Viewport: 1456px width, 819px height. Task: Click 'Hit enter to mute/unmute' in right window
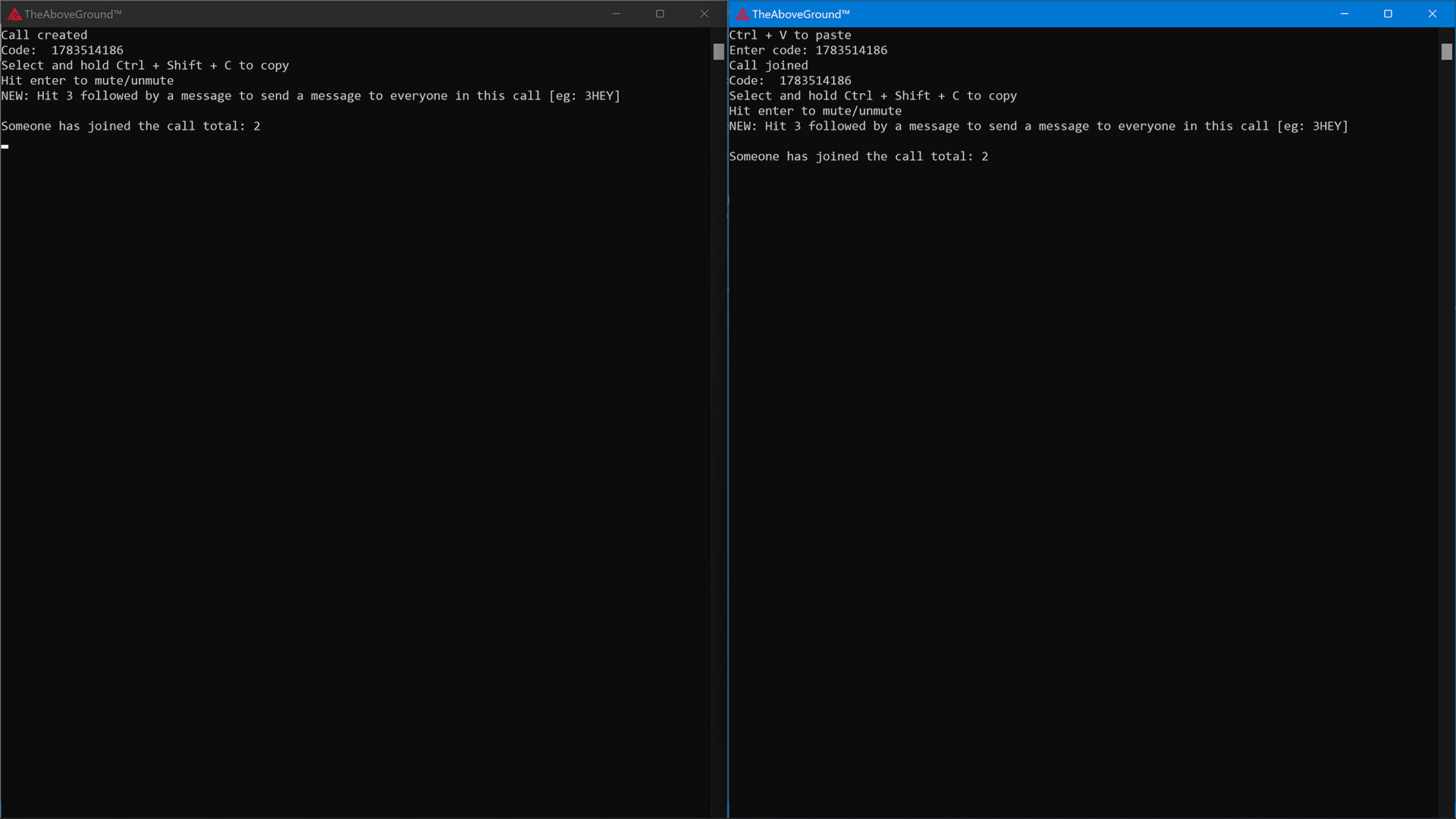815,111
